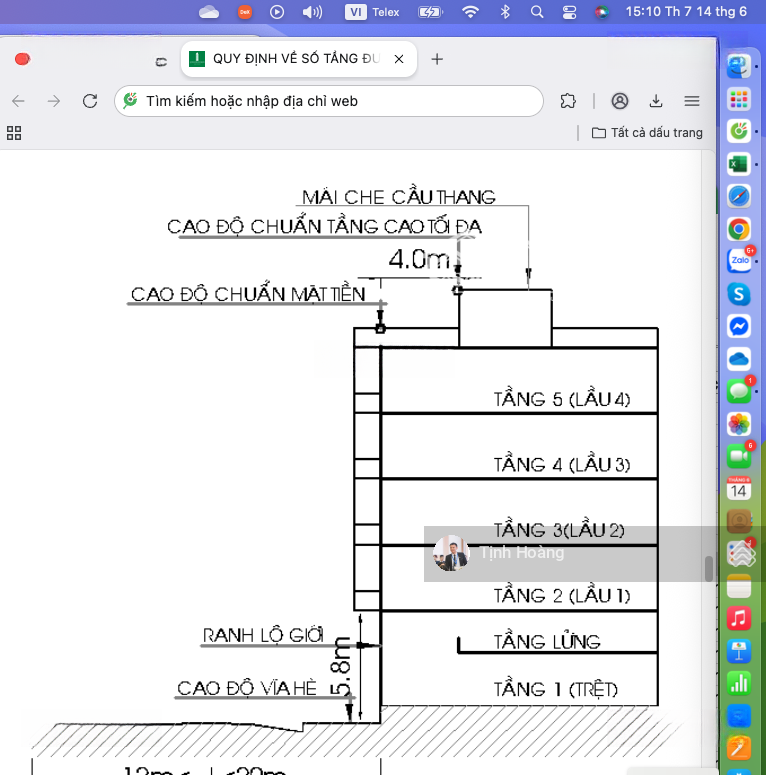Open the browser extensions puzzle icon
Viewport: 766px width, 775px height.
[x=568, y=101]
